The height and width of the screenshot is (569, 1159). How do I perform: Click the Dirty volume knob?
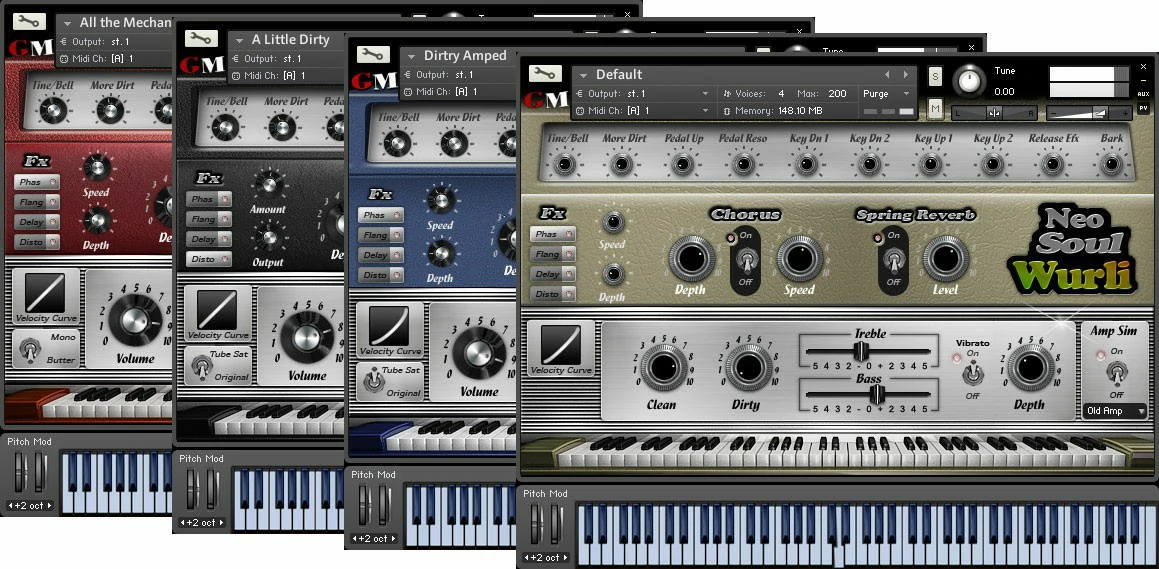[748, 367]
